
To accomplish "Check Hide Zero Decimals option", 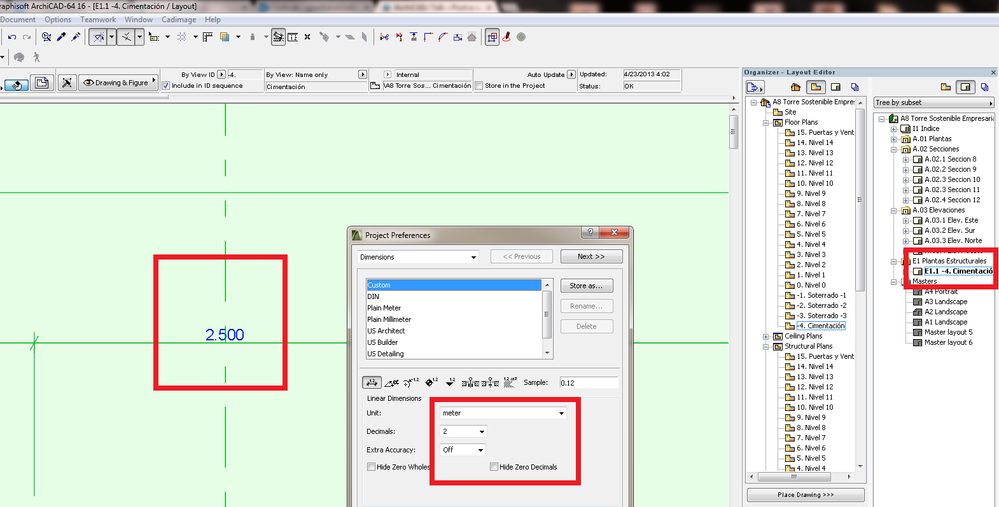I will [494, 467].
